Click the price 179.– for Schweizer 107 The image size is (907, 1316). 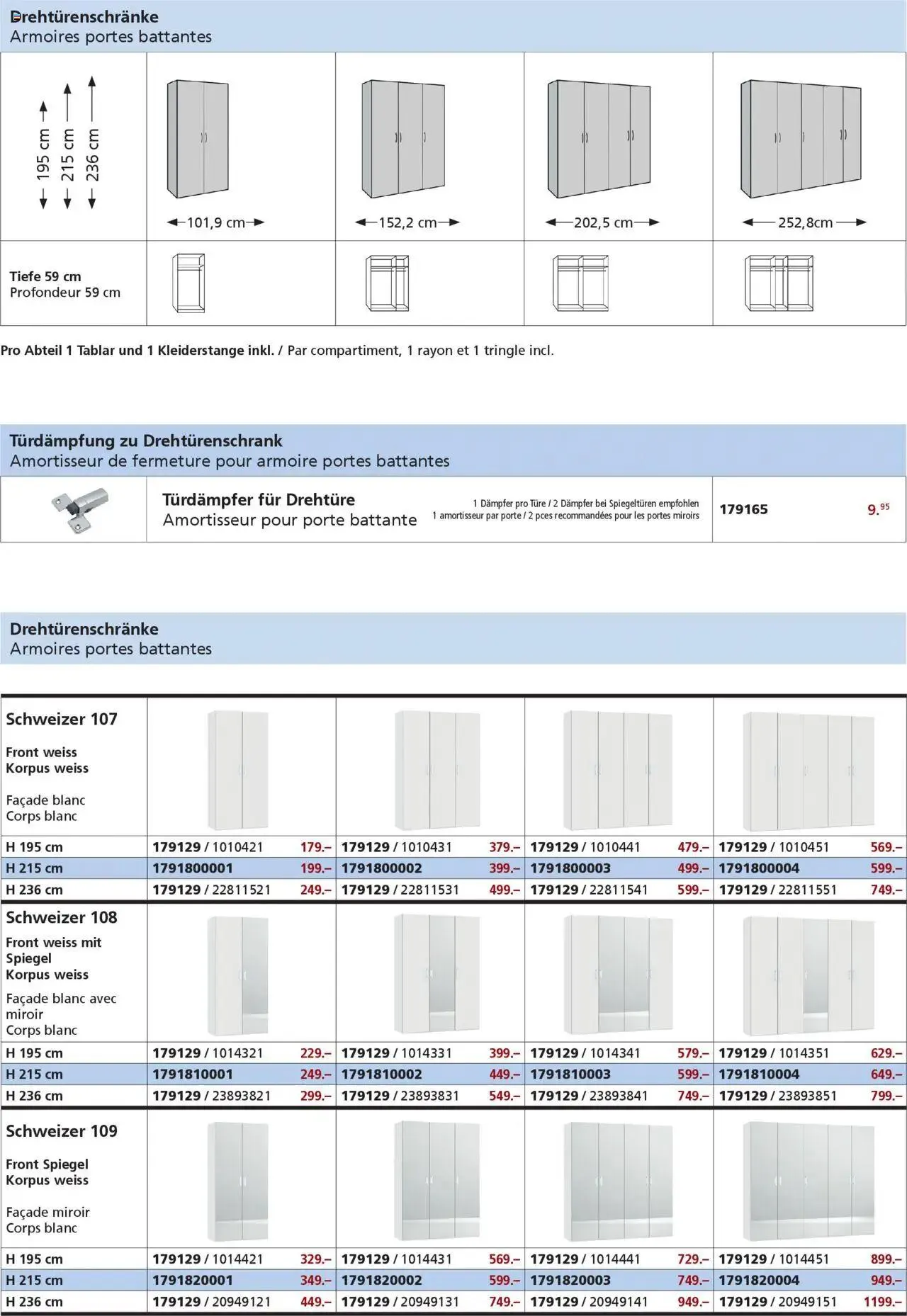click(x=316, y=846)
